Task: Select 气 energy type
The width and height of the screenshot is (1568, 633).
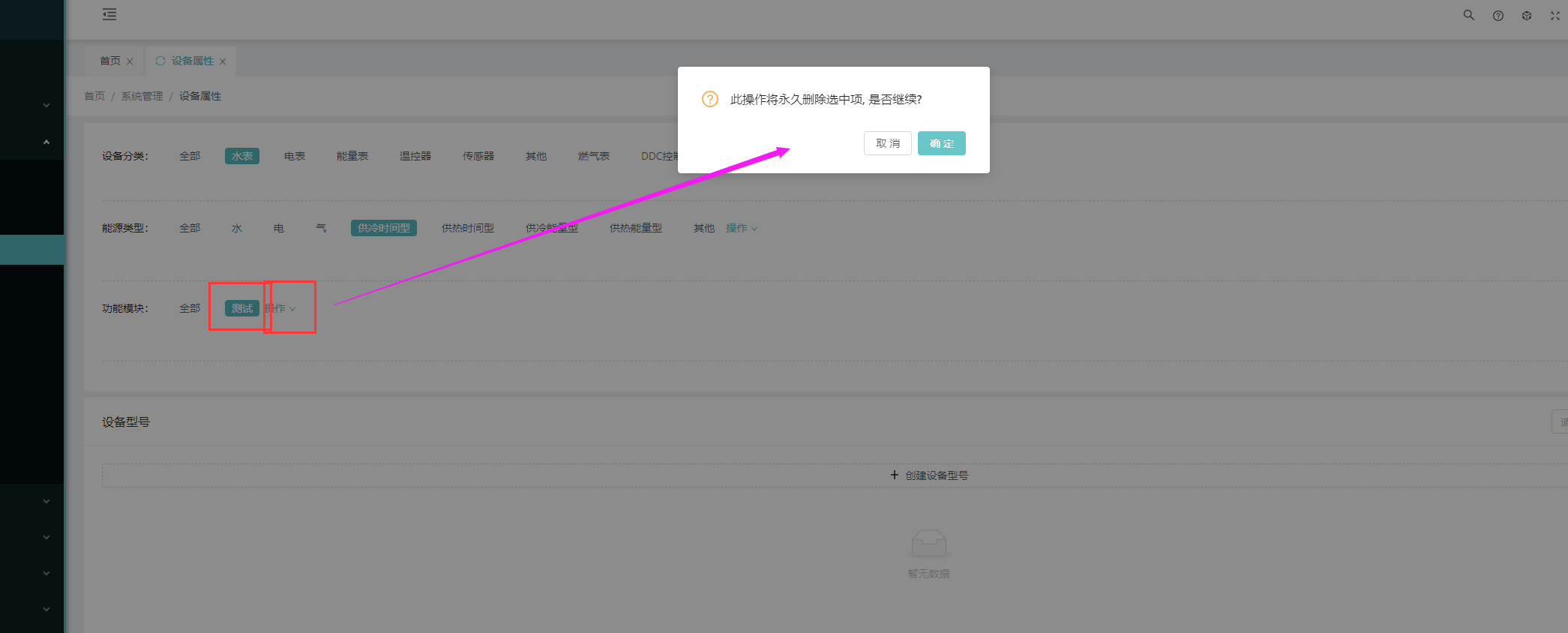Action: click(x=321, y=228)
